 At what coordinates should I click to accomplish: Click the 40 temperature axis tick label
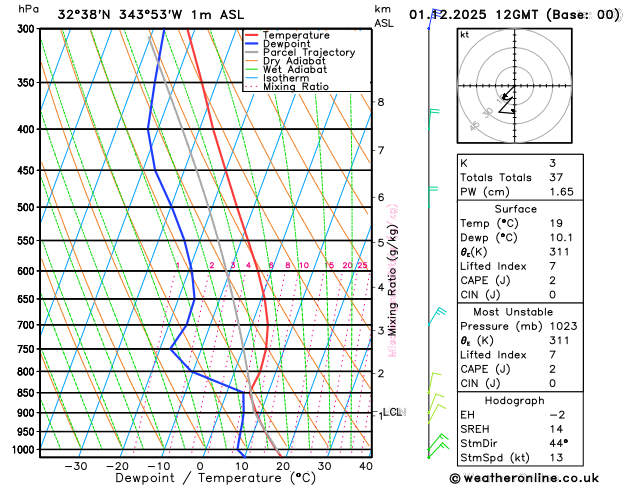[366, 466]
